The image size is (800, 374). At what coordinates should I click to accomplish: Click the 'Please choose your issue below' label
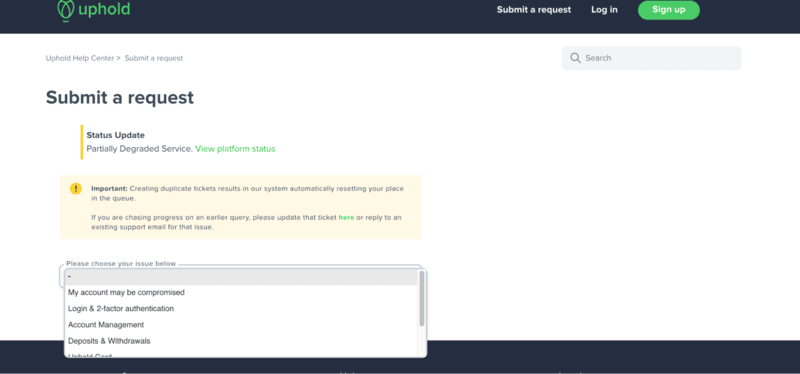(x=121, y=264)
